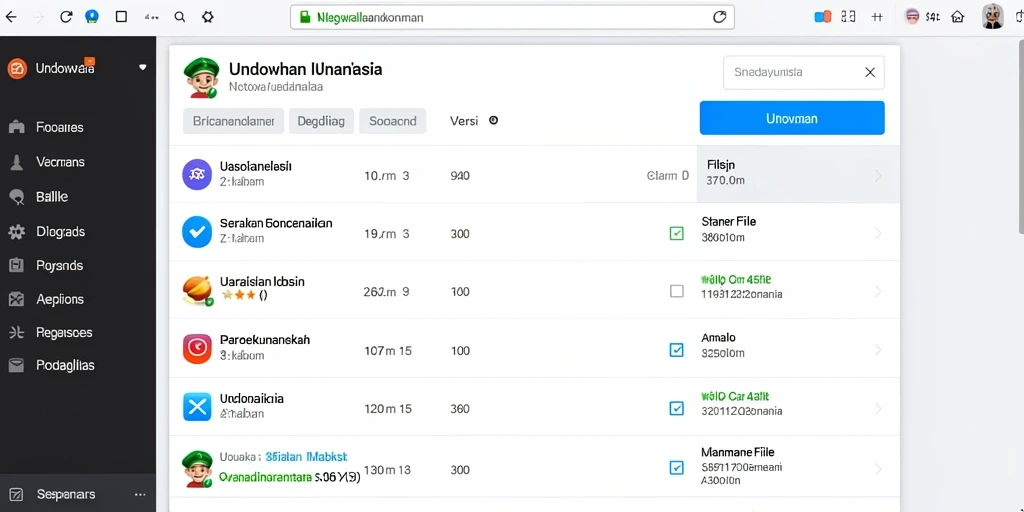
Task: Select the Bricananolamer tab
Action: tap(233, 121)
